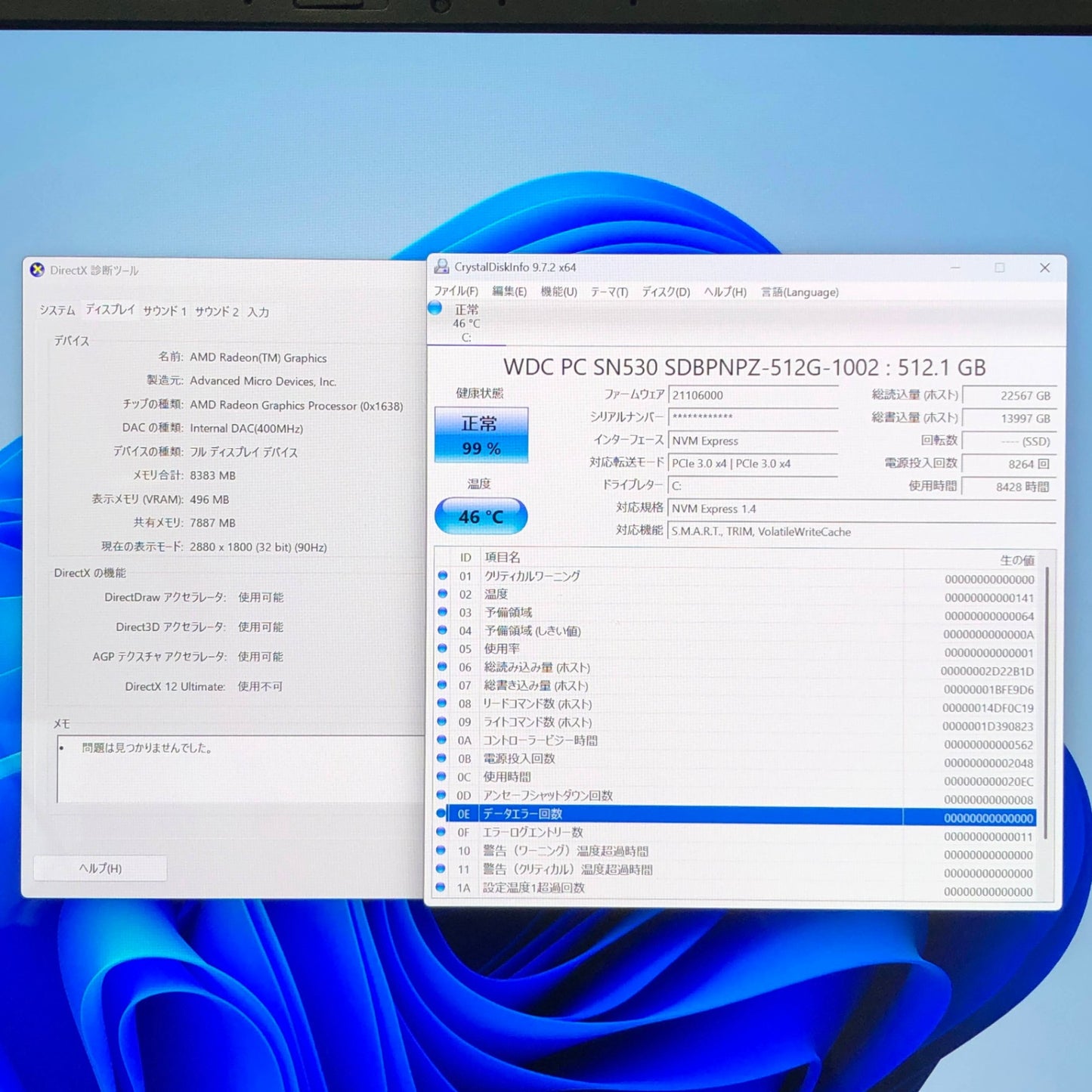
Task: Click display mode 2880 x 1800 (32 bit) (90Hz)
Action: pos(258,547)
